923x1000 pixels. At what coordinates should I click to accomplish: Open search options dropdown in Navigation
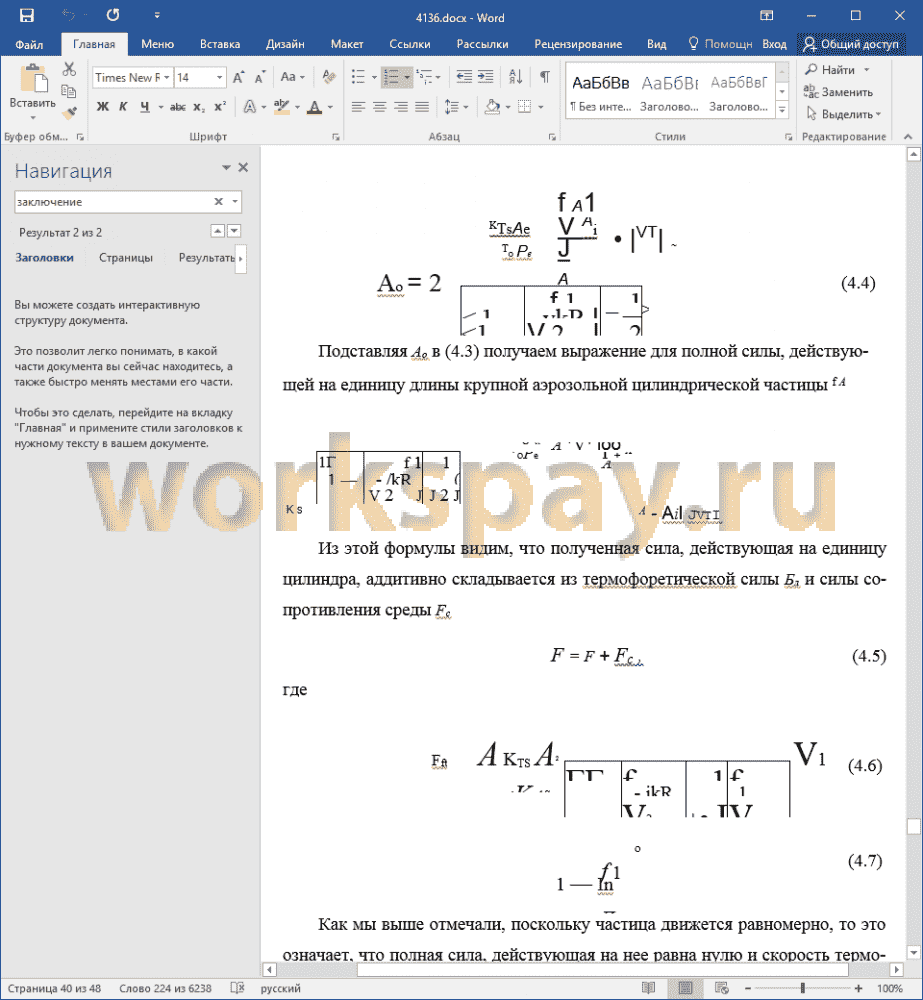(x=235, y=202)
